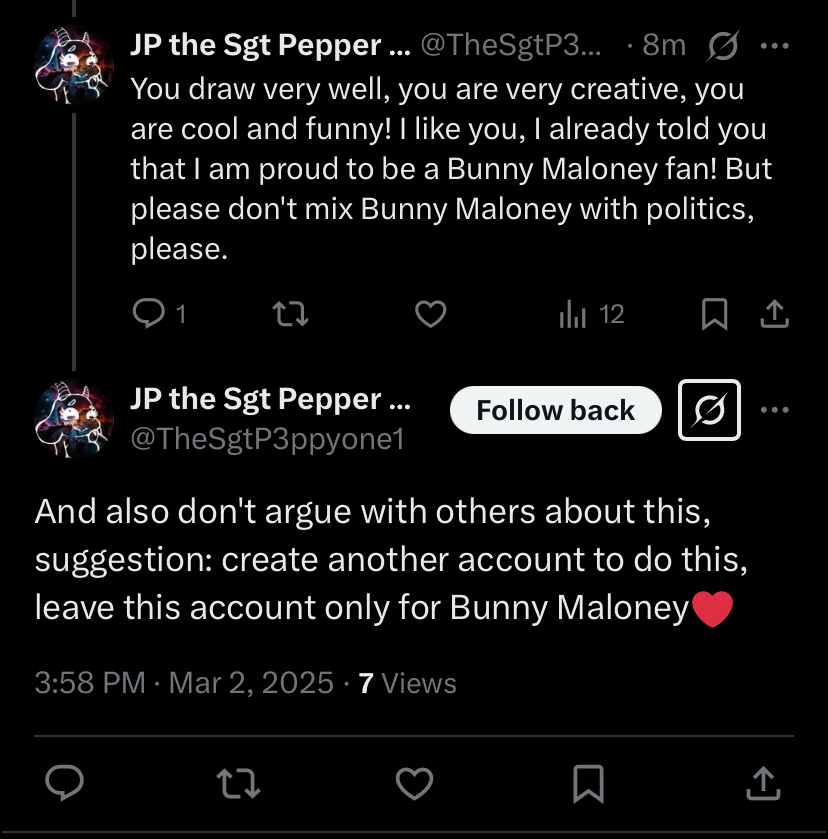Like the first tweet with heart icon
Viewport: 828px width, 839px height.
pos(430,315)
